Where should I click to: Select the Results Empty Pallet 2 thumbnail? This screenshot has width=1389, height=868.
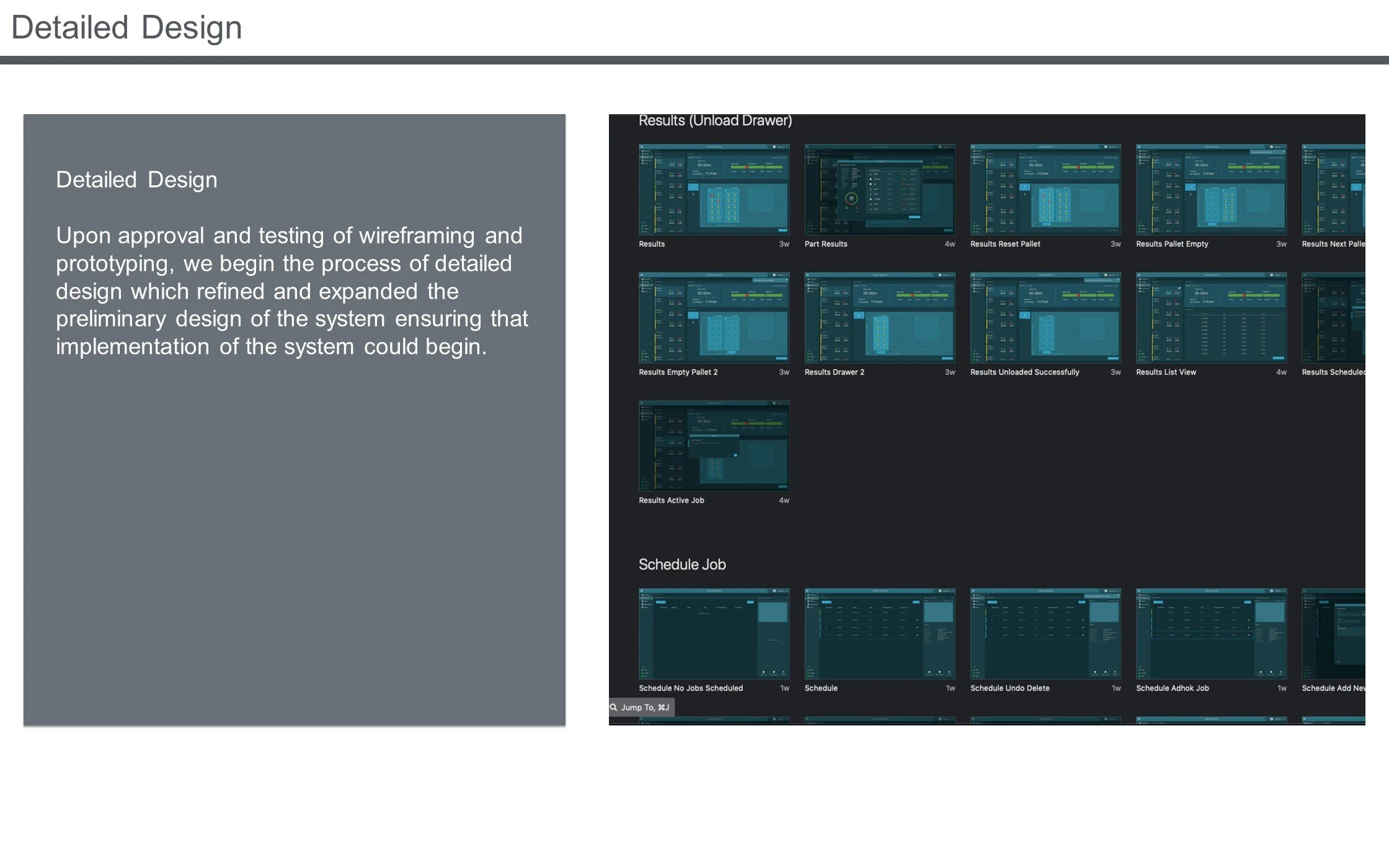(714, 318)
